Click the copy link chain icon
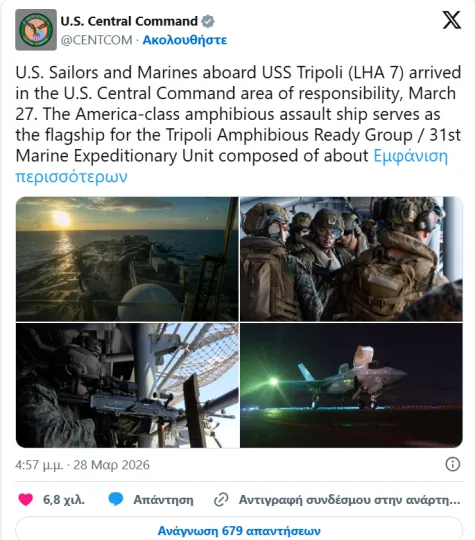Screen dimensions: 475x540 [x=221, y=500]
